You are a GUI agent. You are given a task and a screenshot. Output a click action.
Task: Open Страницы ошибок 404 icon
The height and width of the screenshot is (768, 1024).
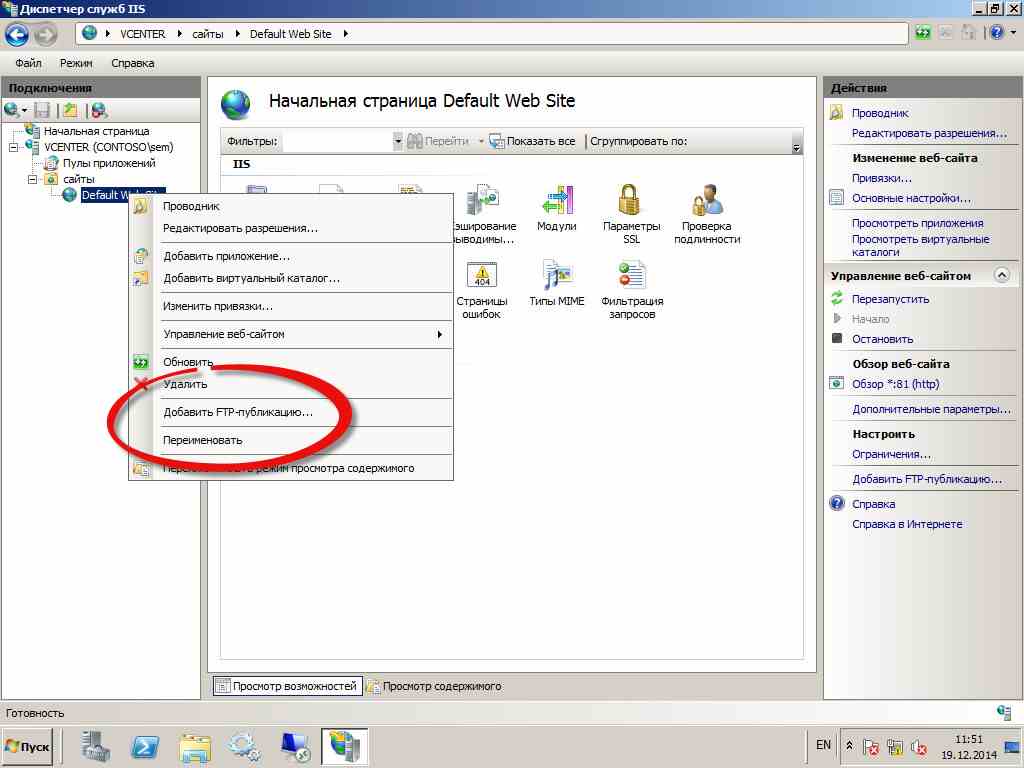tap(482, 274)
